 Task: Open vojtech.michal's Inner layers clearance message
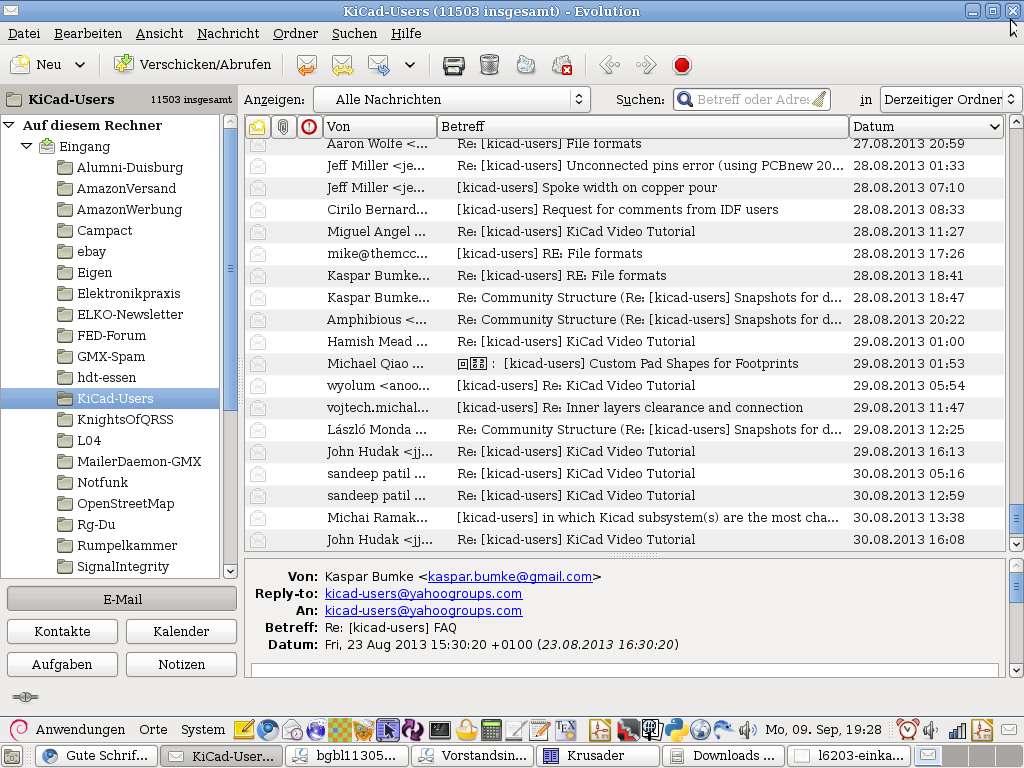(625, 408)
